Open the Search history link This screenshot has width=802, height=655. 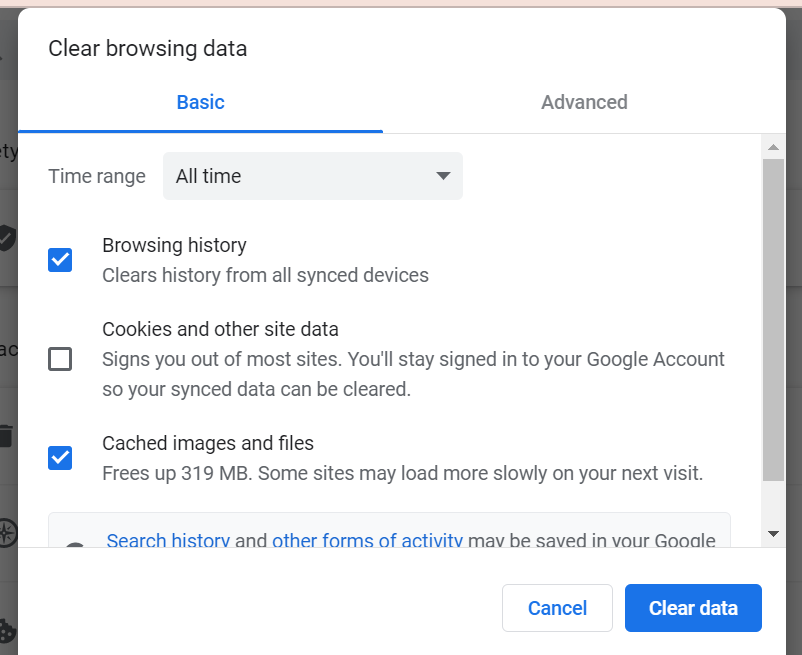tap(168, 540)
